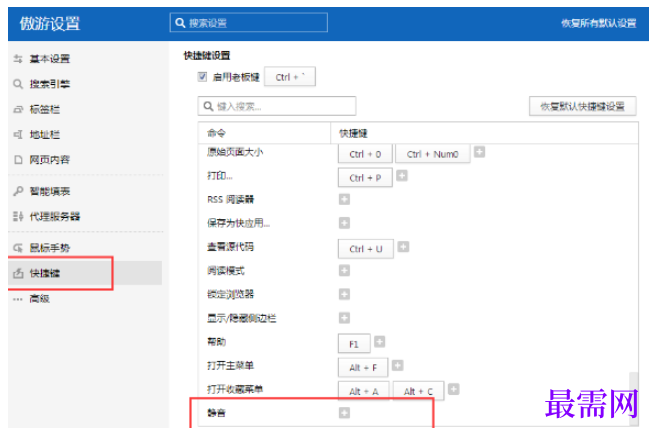Add shortcut for 静音 with plus icon

(344, 413)
